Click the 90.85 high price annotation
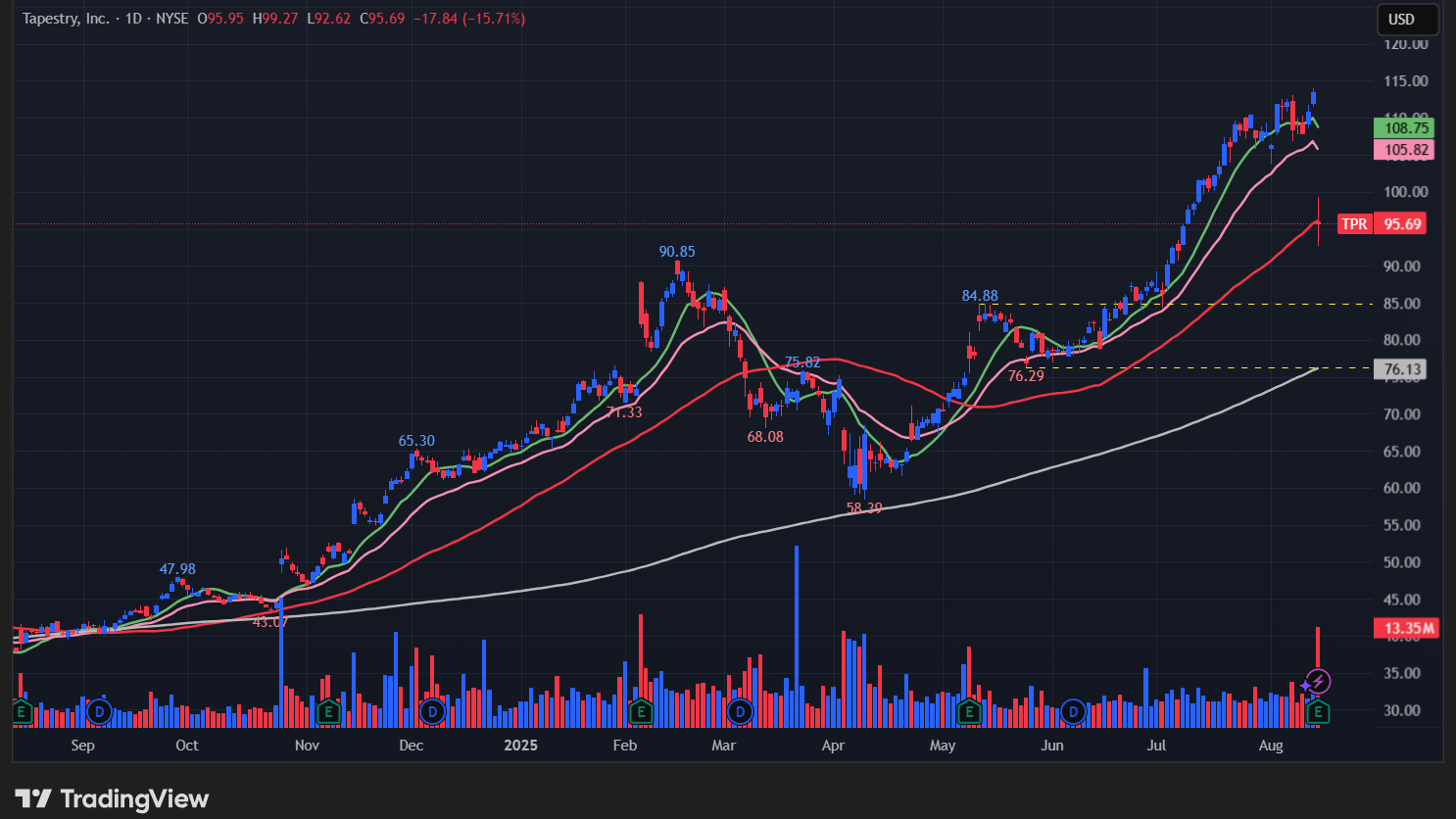 coord(677,252)
